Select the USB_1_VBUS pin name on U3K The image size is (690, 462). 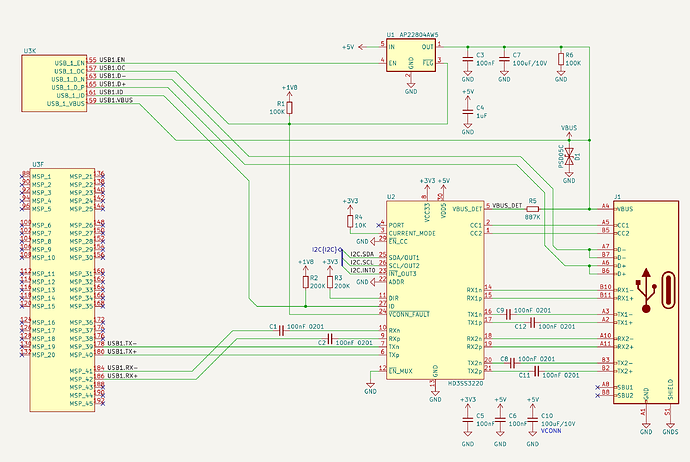[66, 104]
